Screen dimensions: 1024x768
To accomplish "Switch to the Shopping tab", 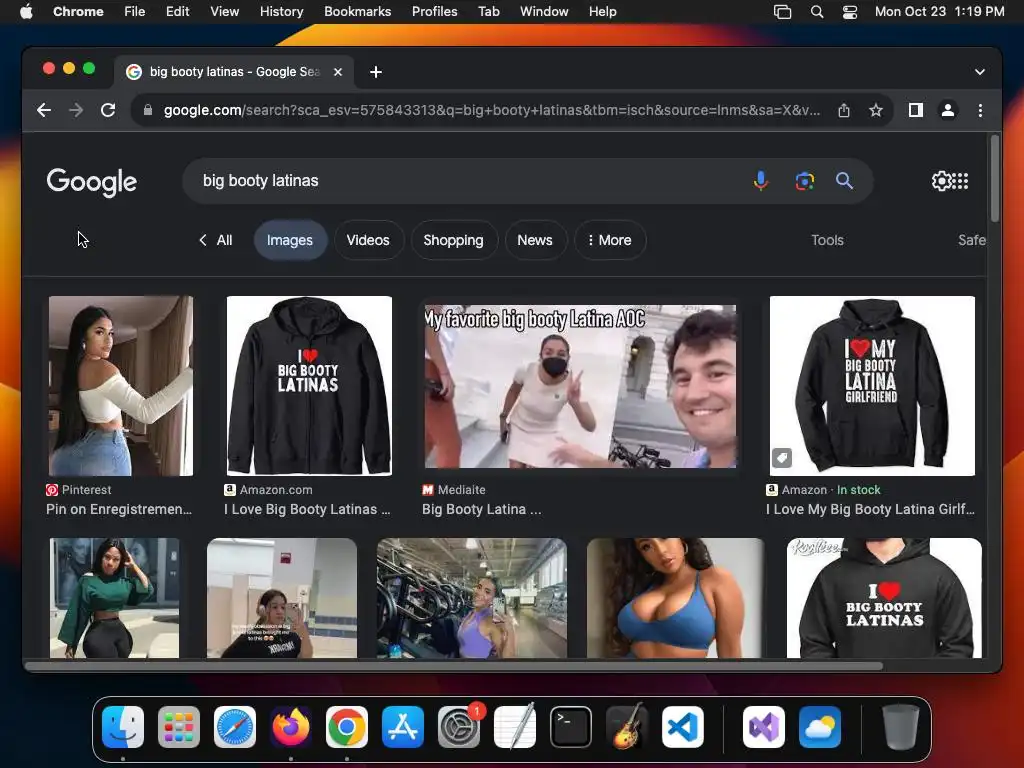I will [453, 240].
